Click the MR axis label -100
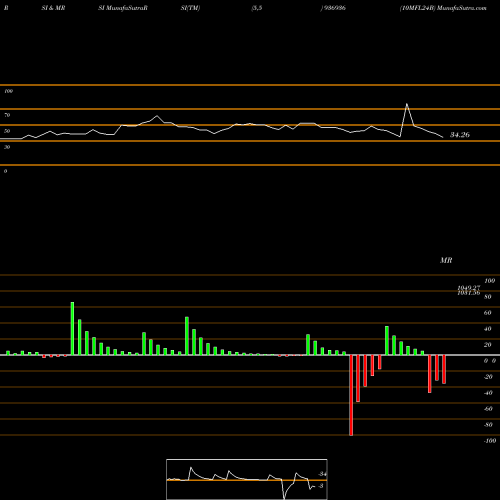 [x=490, y=441]
